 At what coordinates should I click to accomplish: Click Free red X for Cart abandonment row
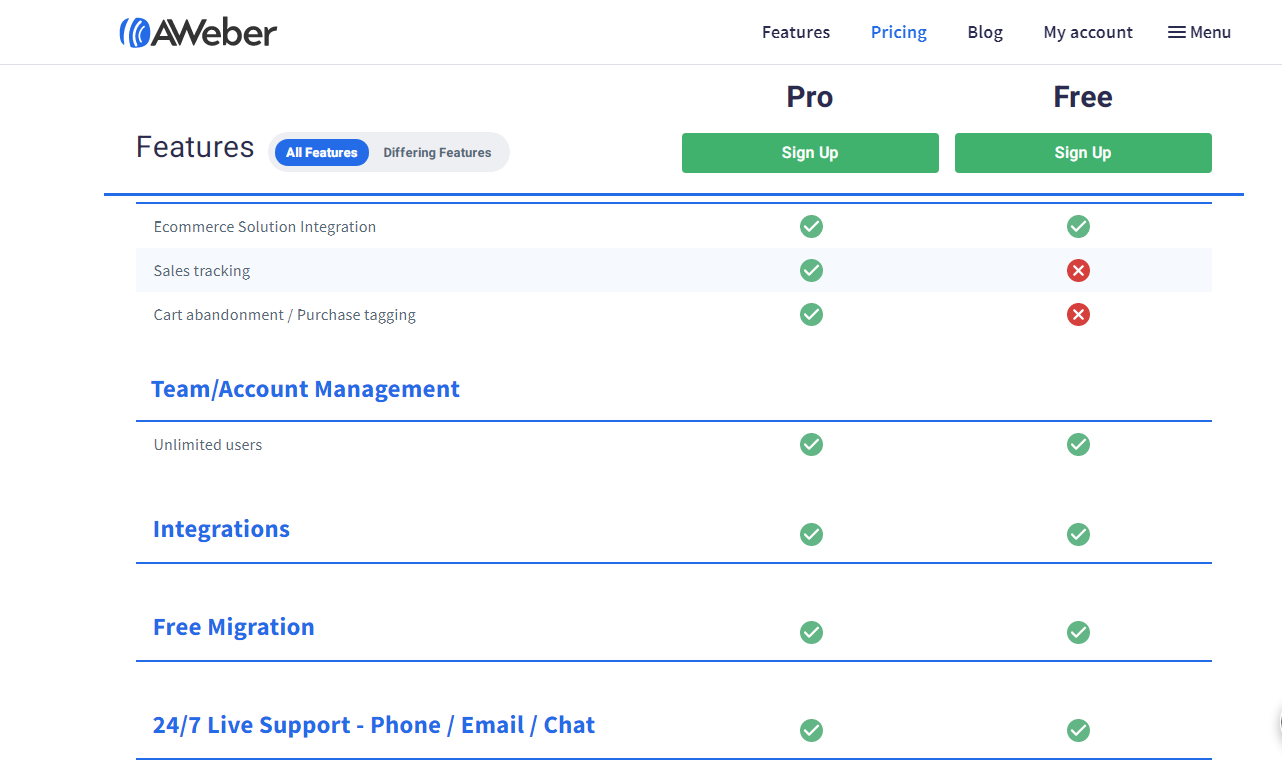pos(1078,314)
